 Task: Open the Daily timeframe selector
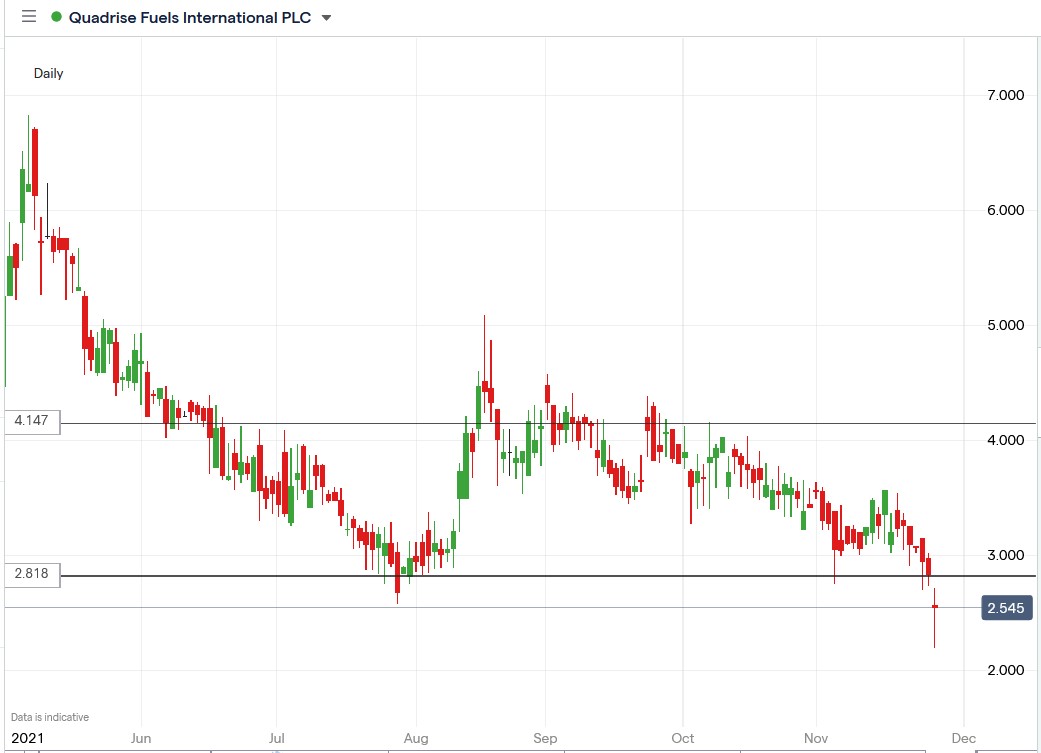point(50,73)
